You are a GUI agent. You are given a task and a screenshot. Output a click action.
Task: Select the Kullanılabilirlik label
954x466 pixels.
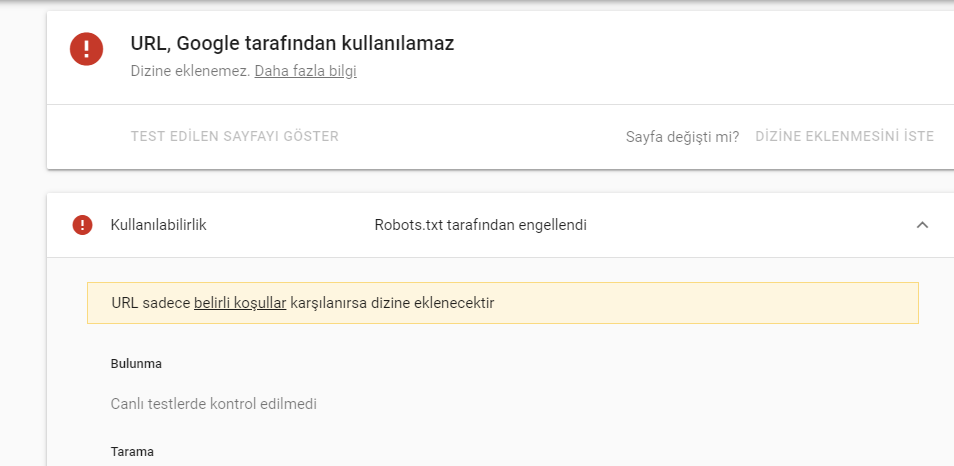click(x=159, y=225)
